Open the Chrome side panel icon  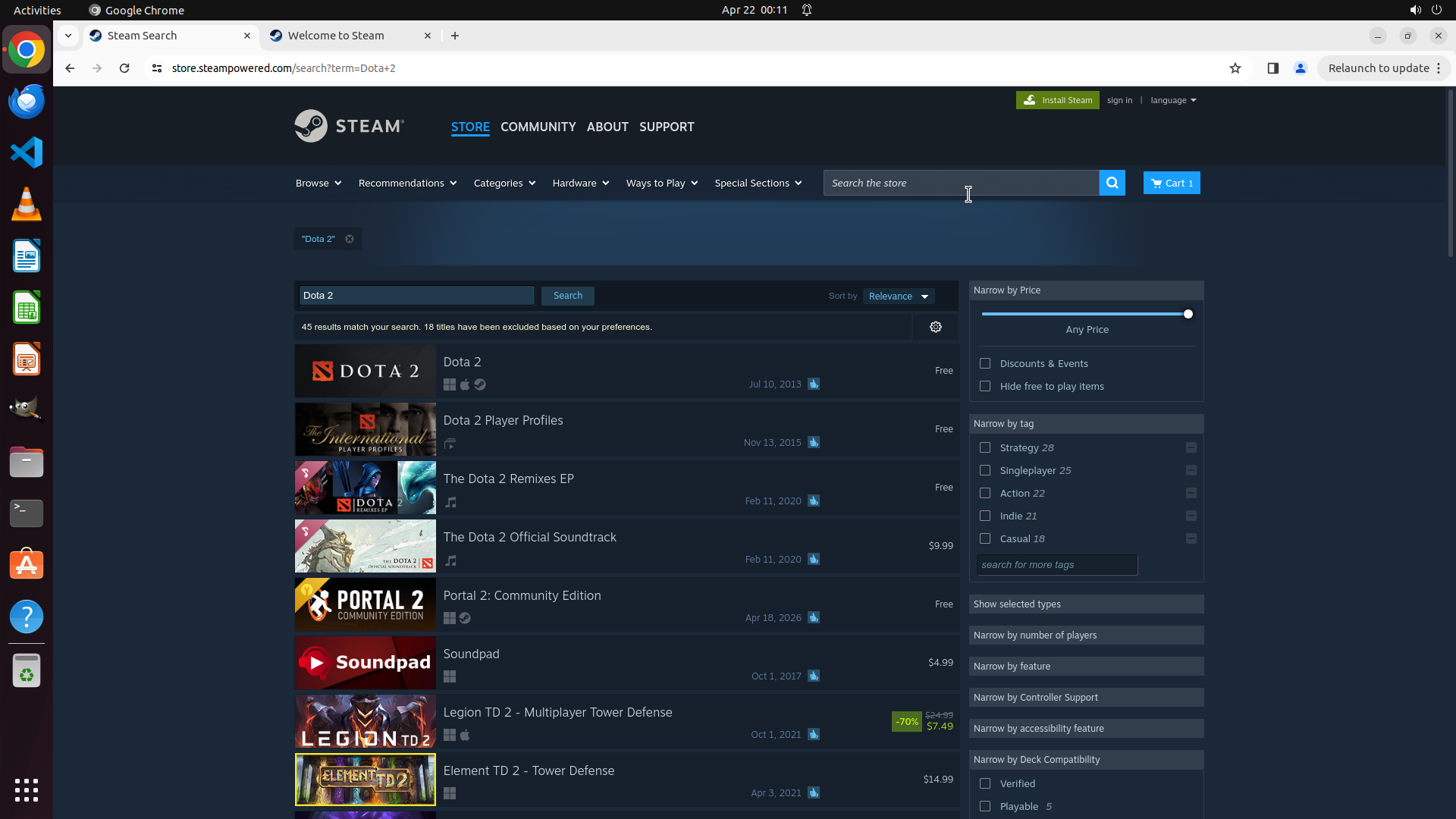point(1272,68)
